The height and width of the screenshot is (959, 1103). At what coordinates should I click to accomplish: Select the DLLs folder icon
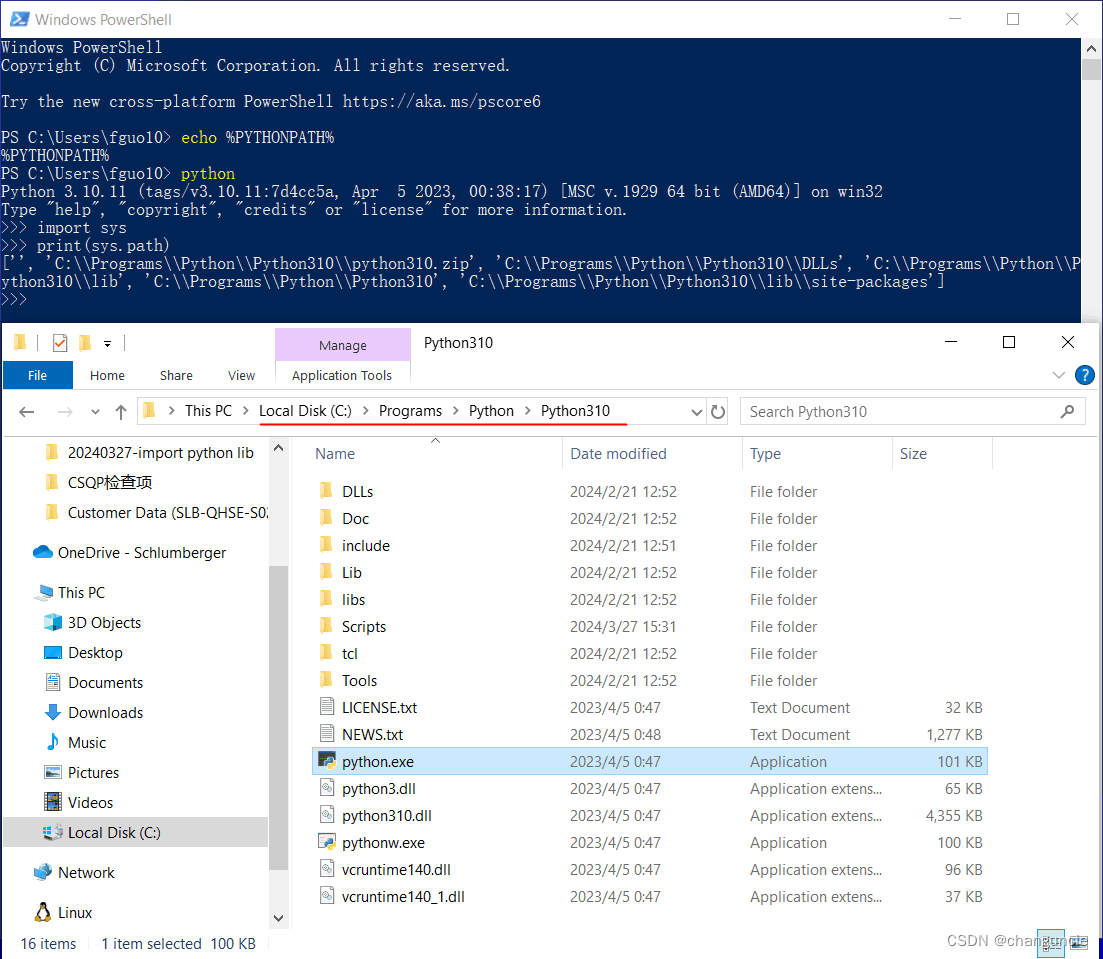tap(326, 490)
